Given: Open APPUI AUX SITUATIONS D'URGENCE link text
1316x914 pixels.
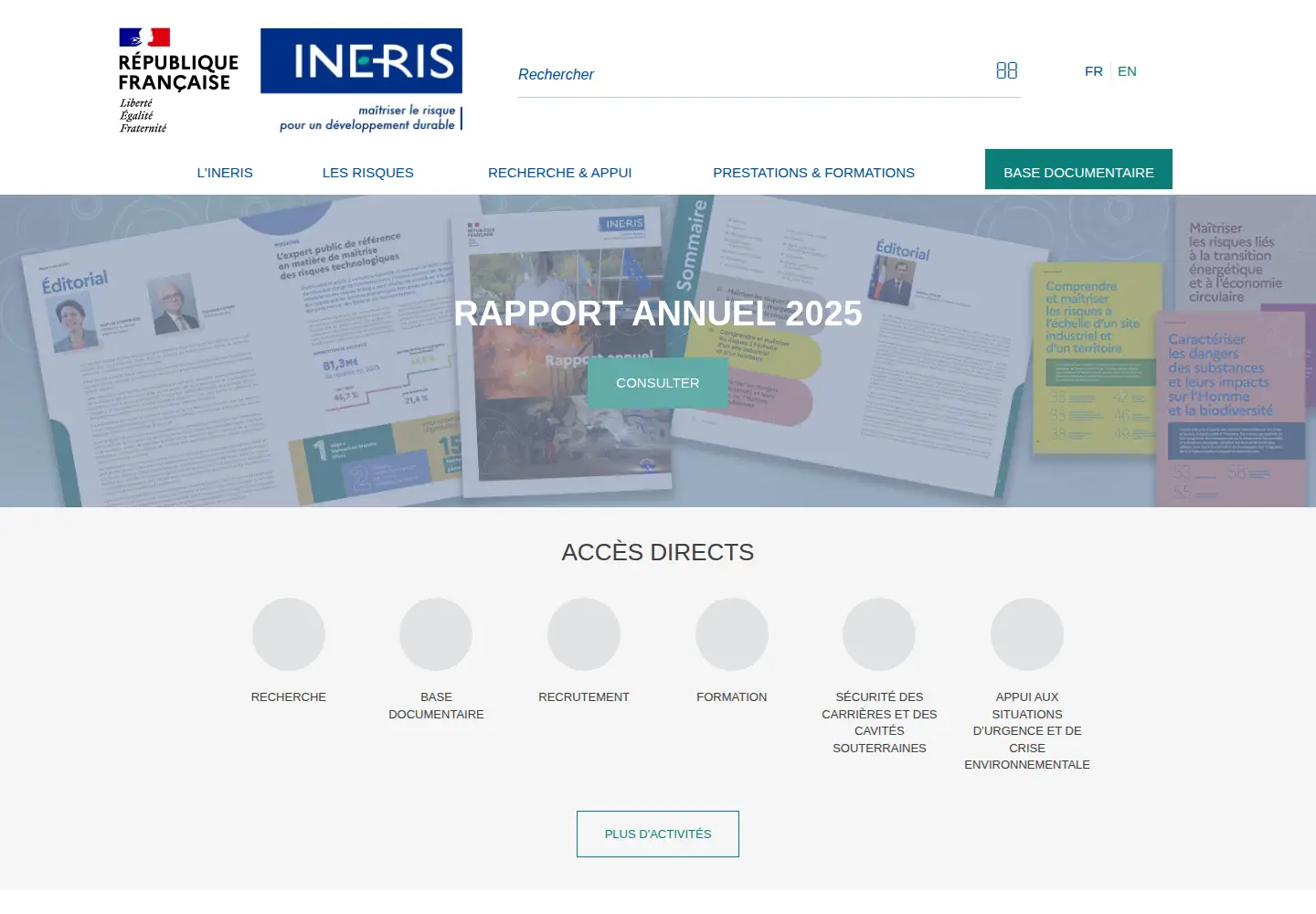Looking at the screenshot, I should coord(1027,730).
